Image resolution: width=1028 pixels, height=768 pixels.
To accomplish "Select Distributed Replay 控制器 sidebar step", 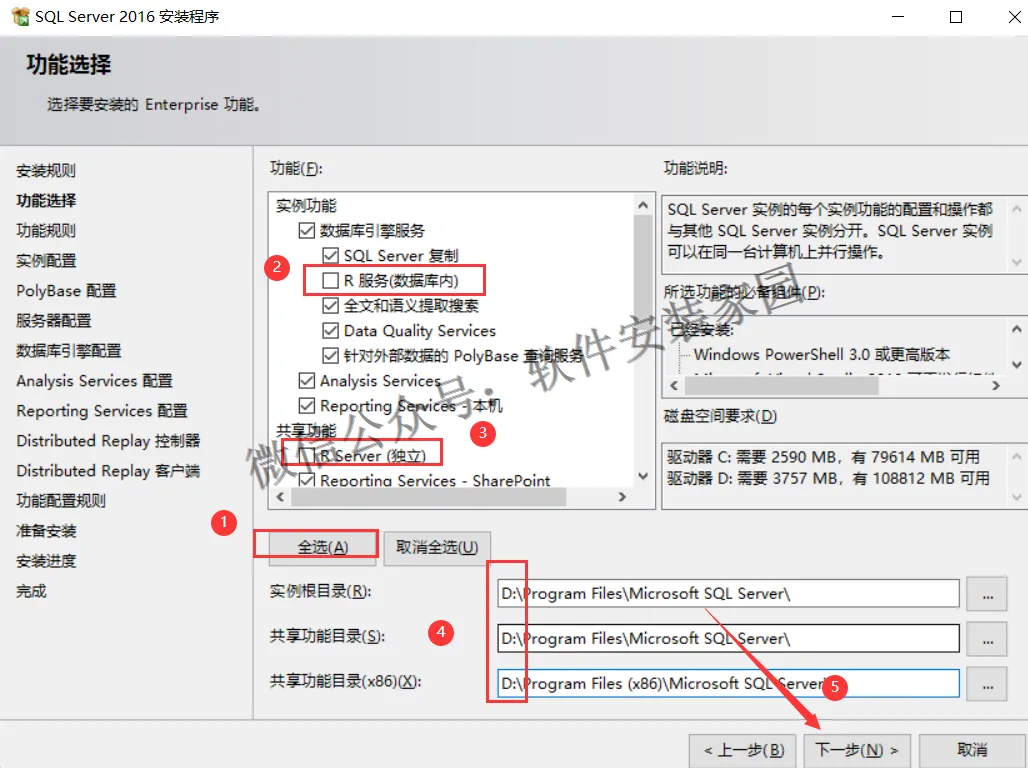I will click(108, 441).
